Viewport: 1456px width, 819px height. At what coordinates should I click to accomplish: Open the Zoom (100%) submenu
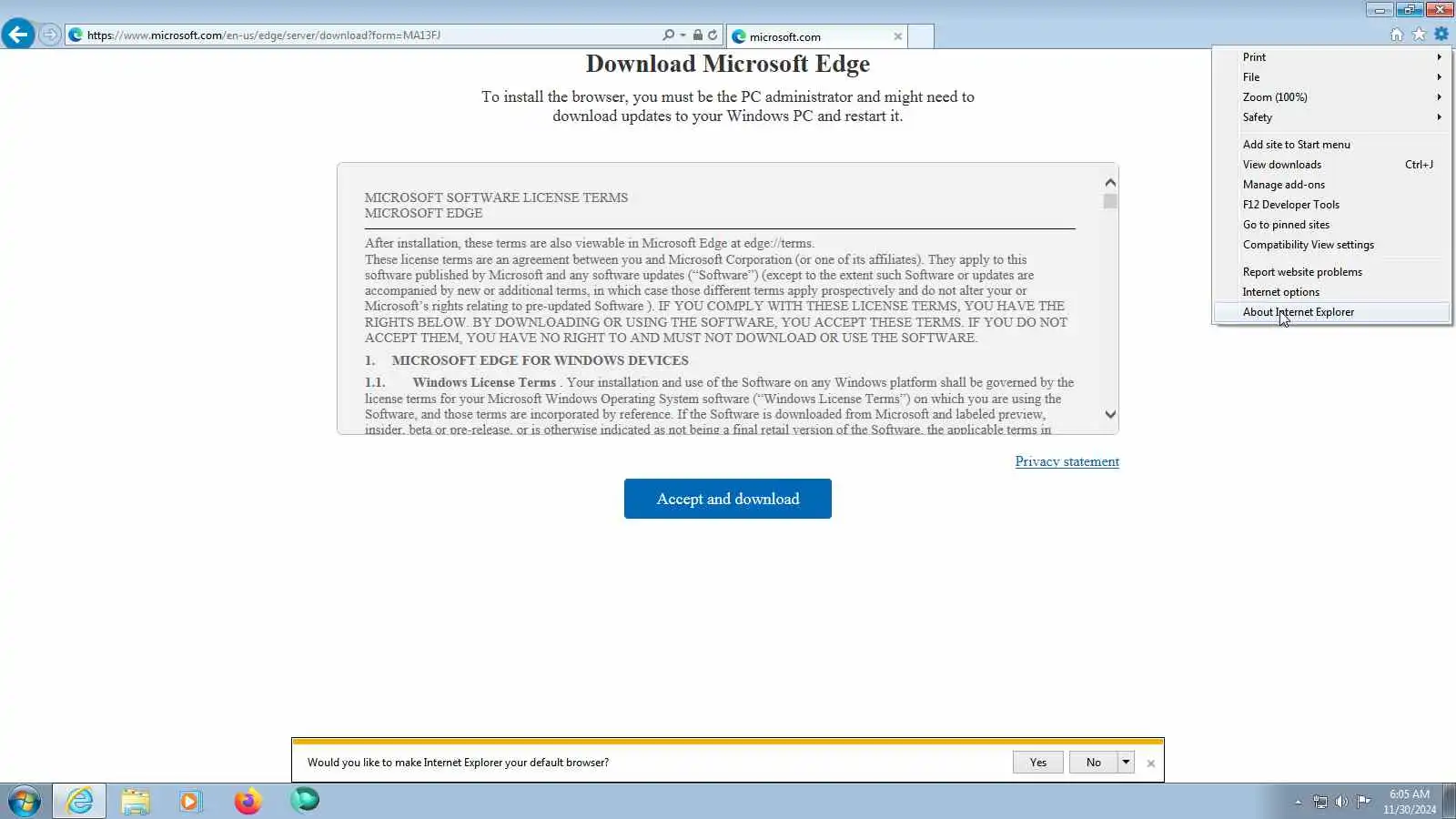[x=1332, y=96]
